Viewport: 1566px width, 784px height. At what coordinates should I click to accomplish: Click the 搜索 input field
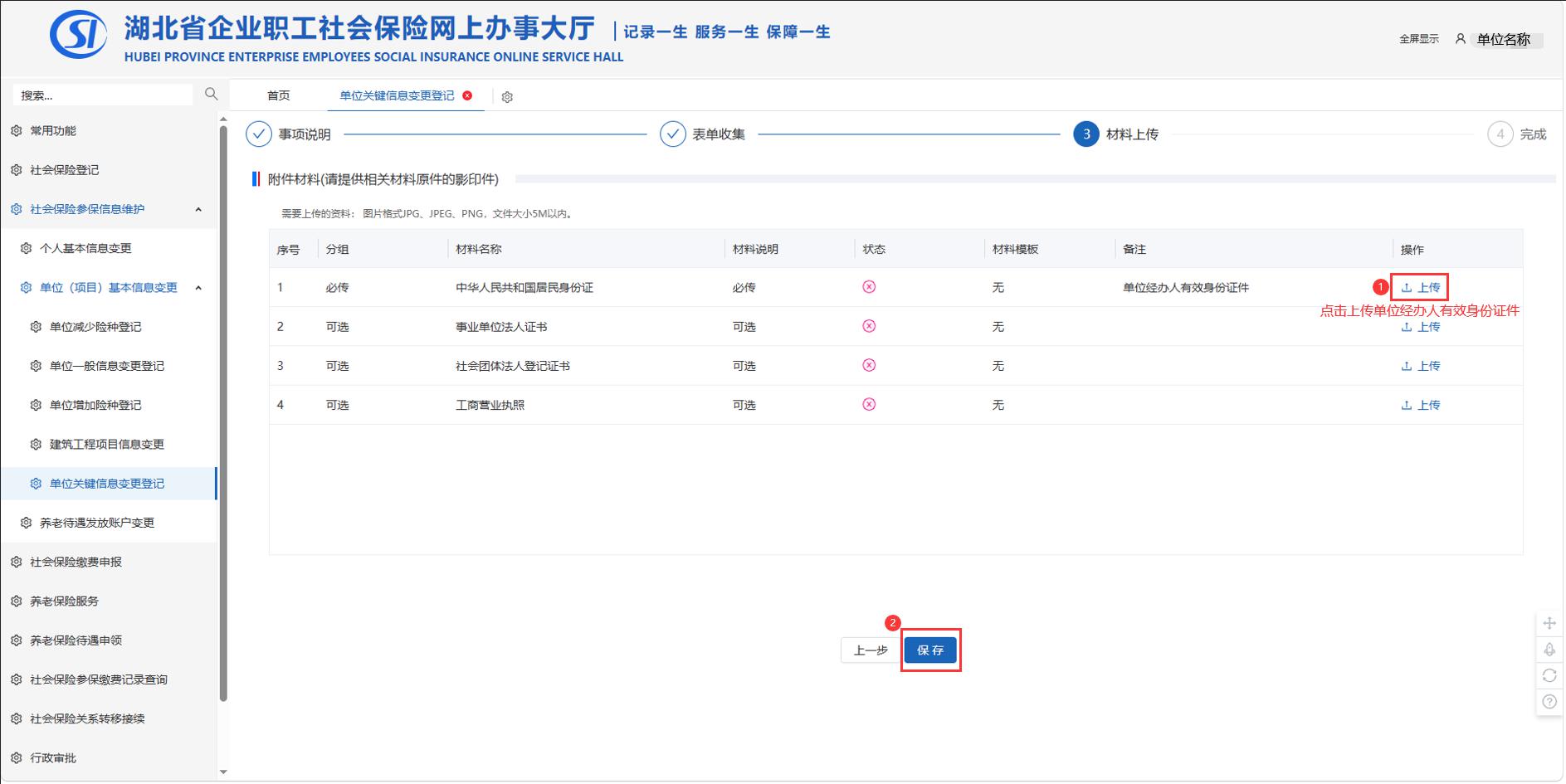(x=103, y=95)
